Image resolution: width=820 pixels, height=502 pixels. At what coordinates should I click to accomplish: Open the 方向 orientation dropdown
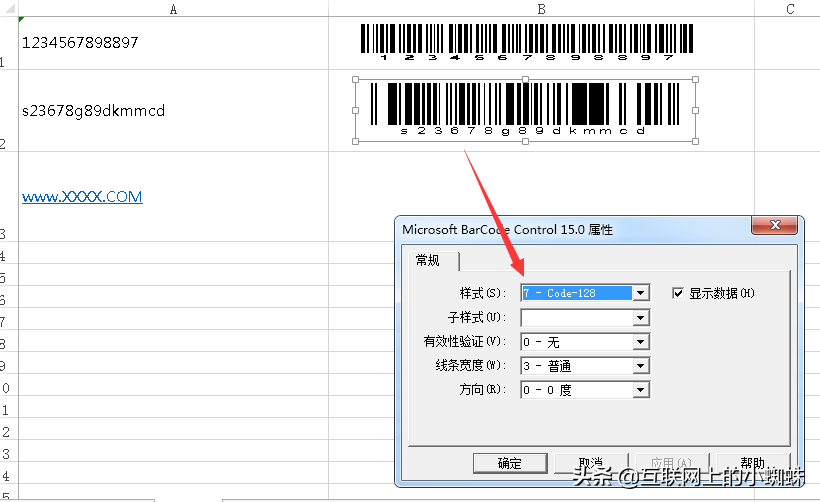(x=641, y=390)
